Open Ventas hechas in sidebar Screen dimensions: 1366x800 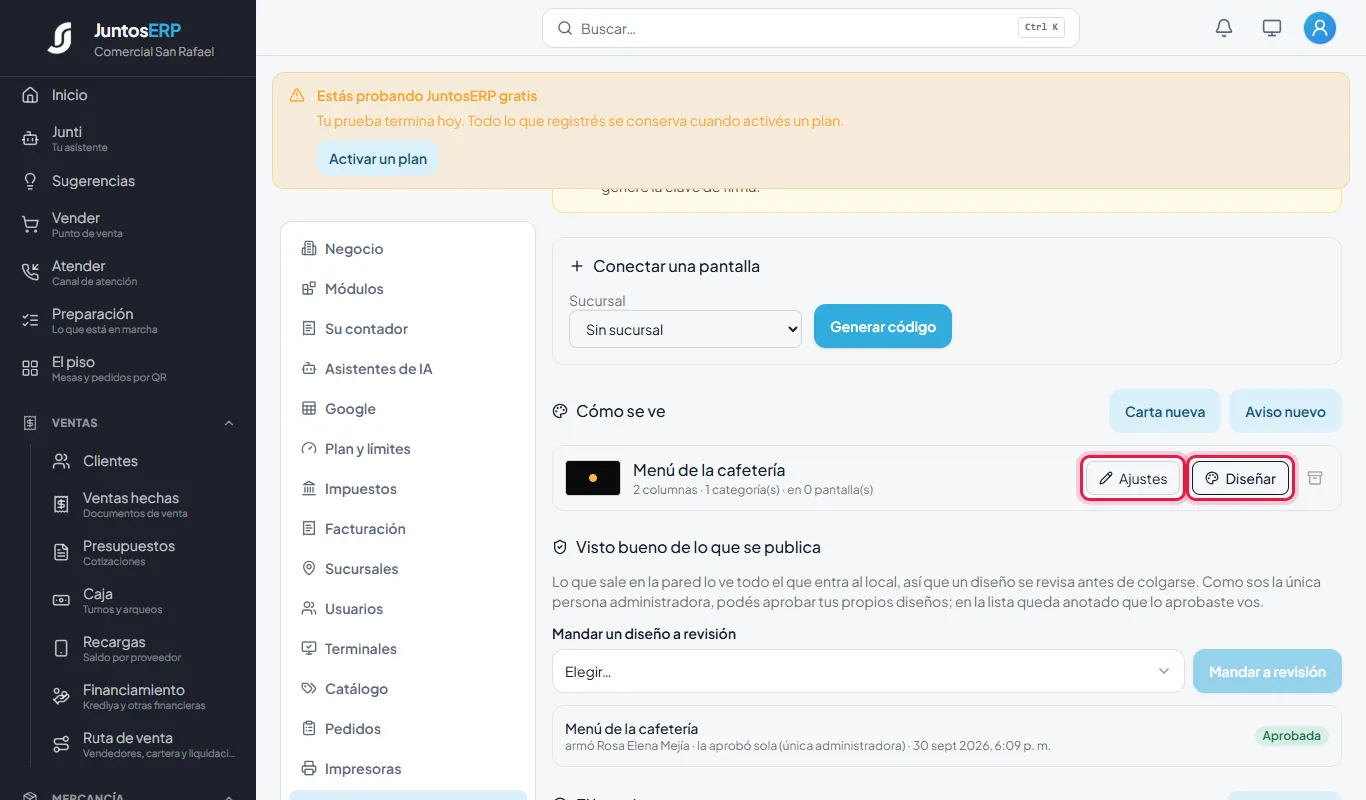[143, 505]
